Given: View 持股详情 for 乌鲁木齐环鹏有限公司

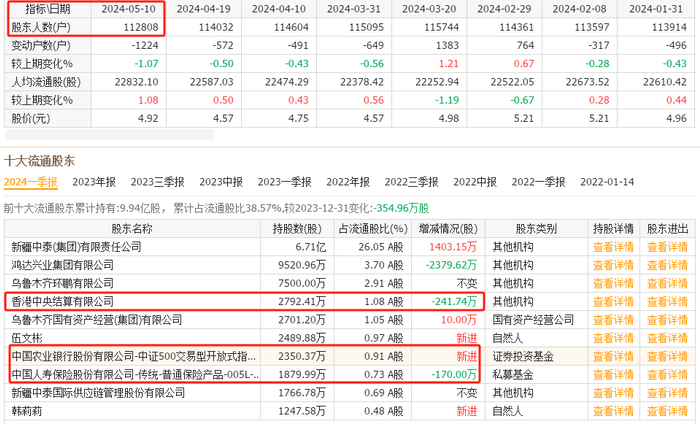Looking at the screenshot, I should (x=613, y=283).
